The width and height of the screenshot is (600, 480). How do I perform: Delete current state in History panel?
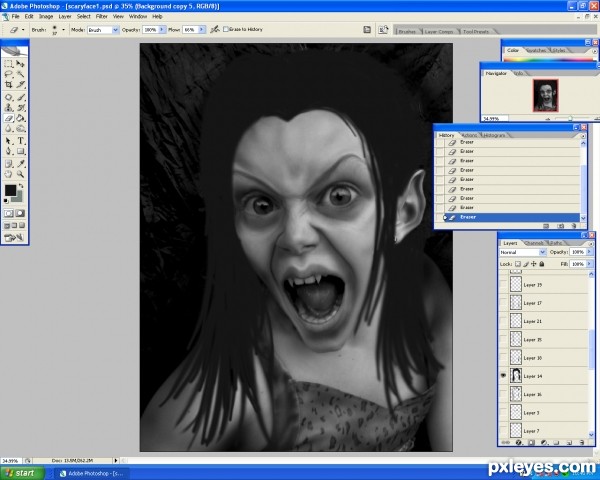click(x=574, y=226)
